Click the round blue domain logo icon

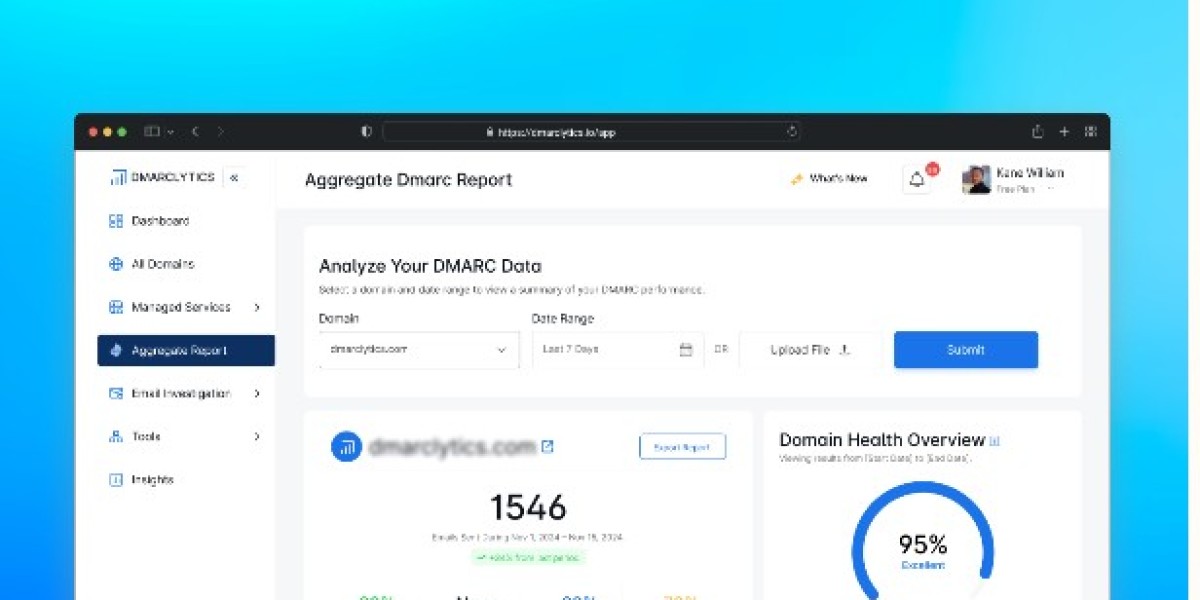347,447
